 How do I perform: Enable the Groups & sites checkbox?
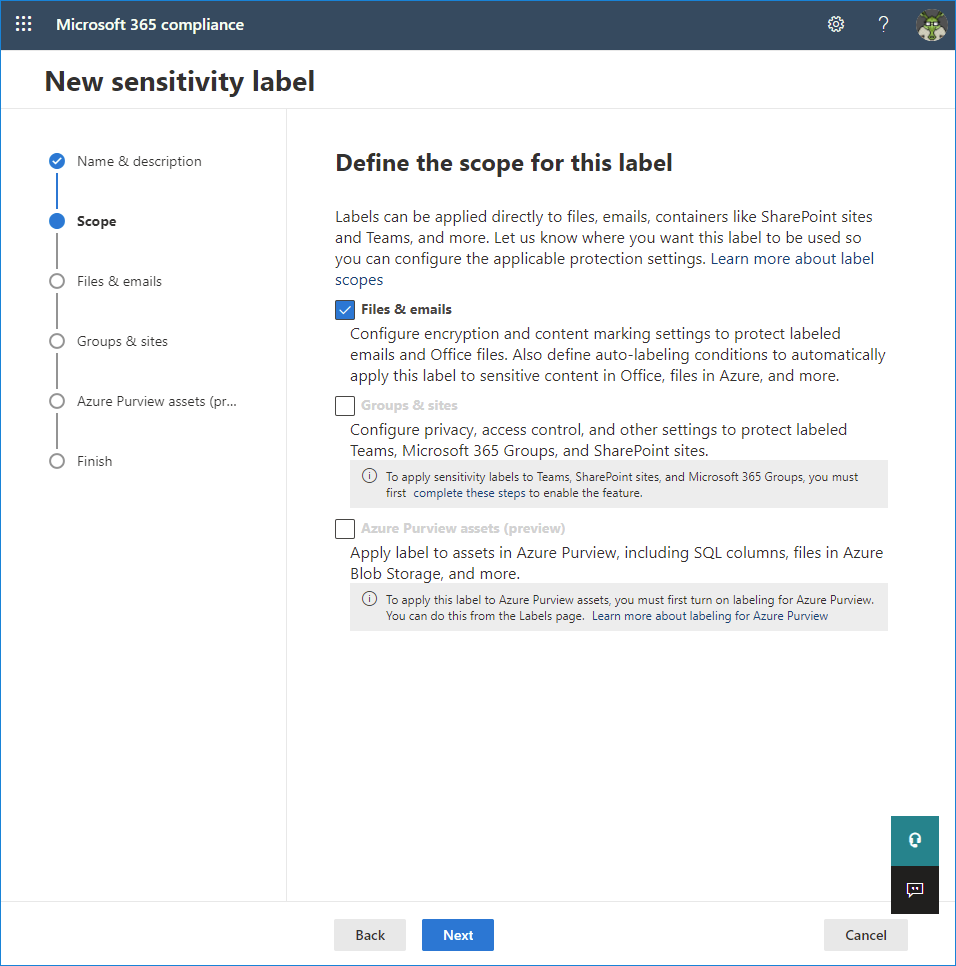344,405
